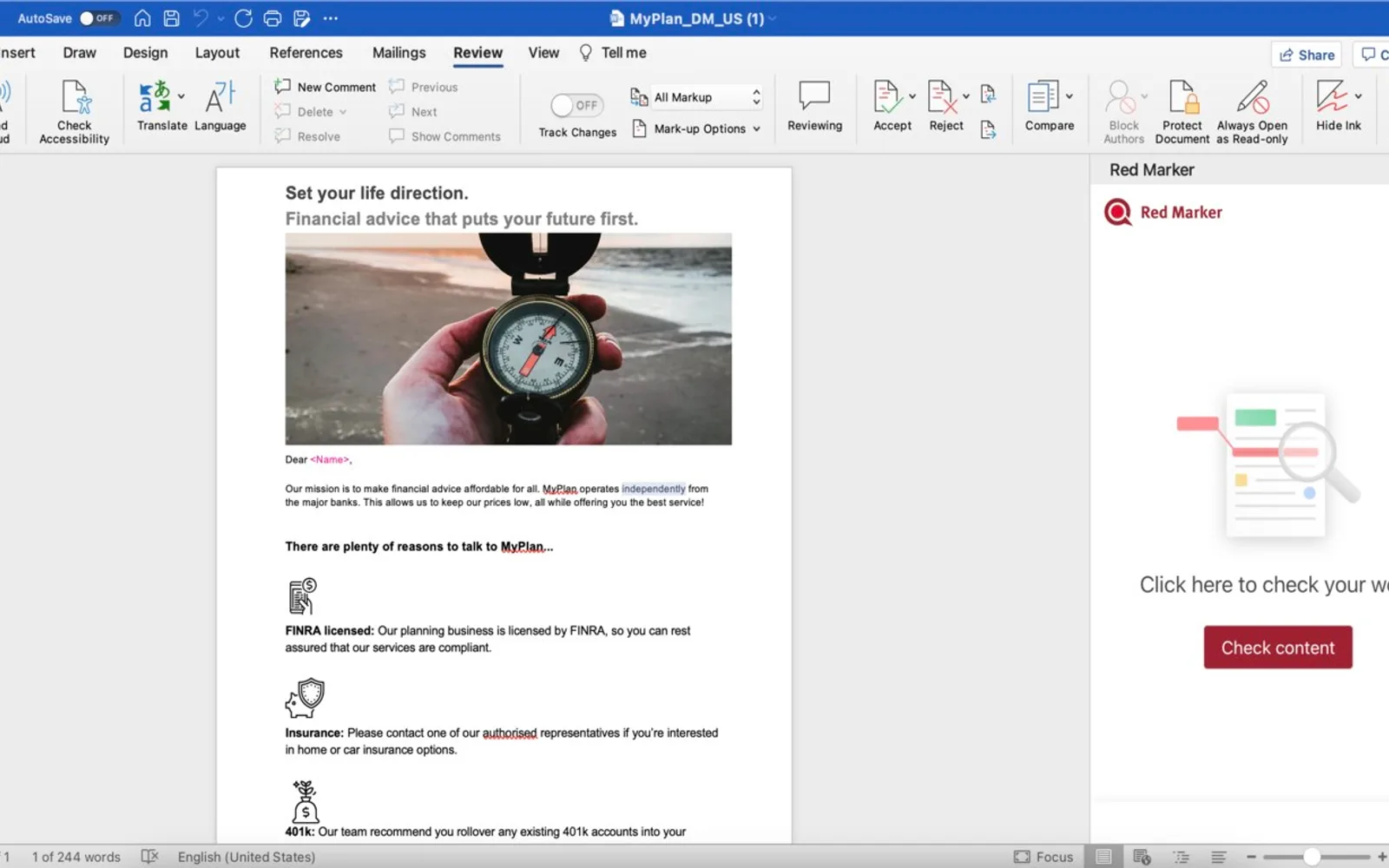This screenshot has height=868, width=1389.
Task: Open the Accept dropdown arrow
Action: (912, 96)
